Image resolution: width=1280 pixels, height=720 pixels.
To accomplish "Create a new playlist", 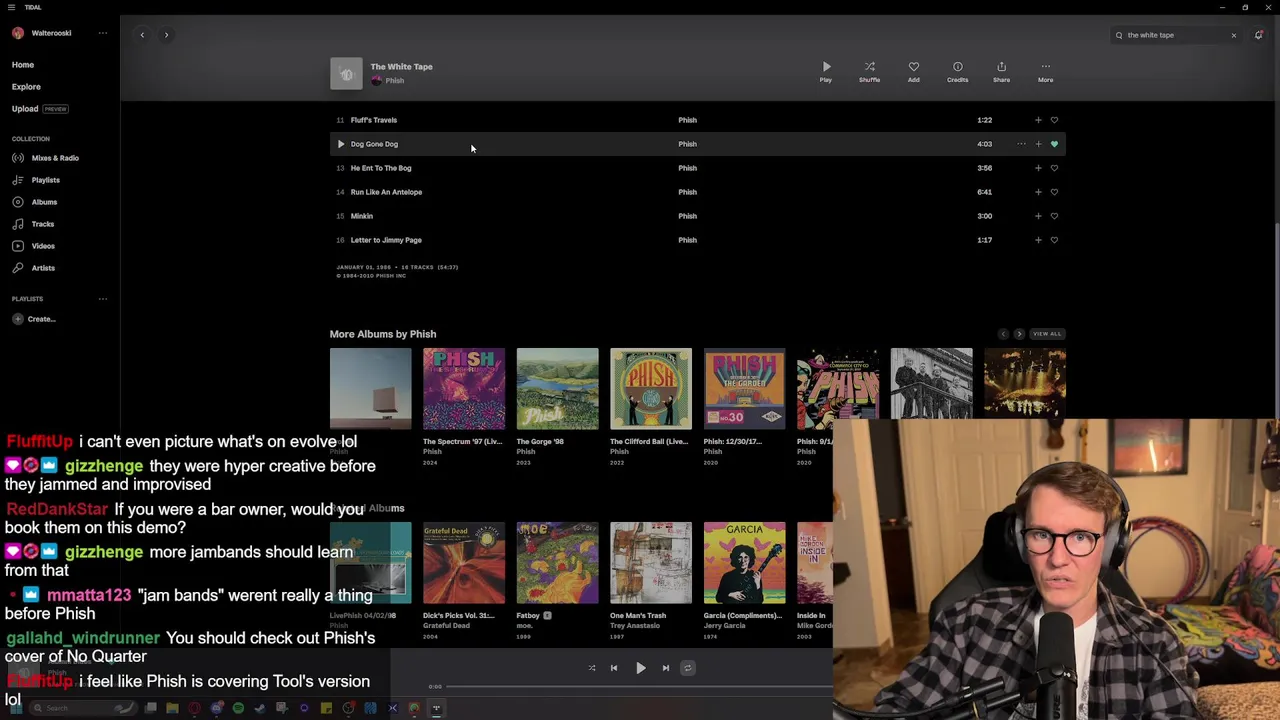I will (34, 319).
